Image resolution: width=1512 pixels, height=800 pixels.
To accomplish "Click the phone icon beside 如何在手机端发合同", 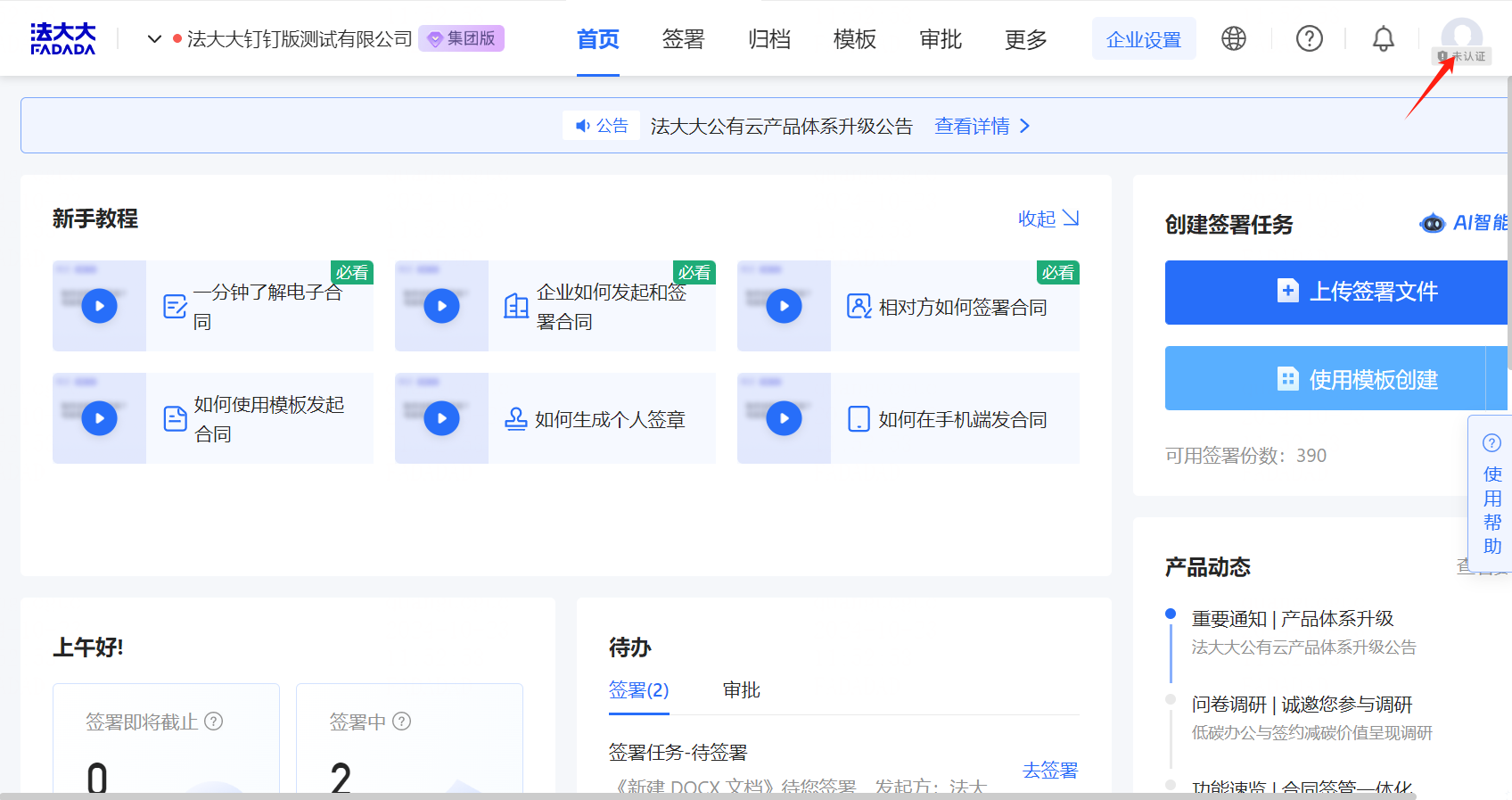I will pos(859,419).
